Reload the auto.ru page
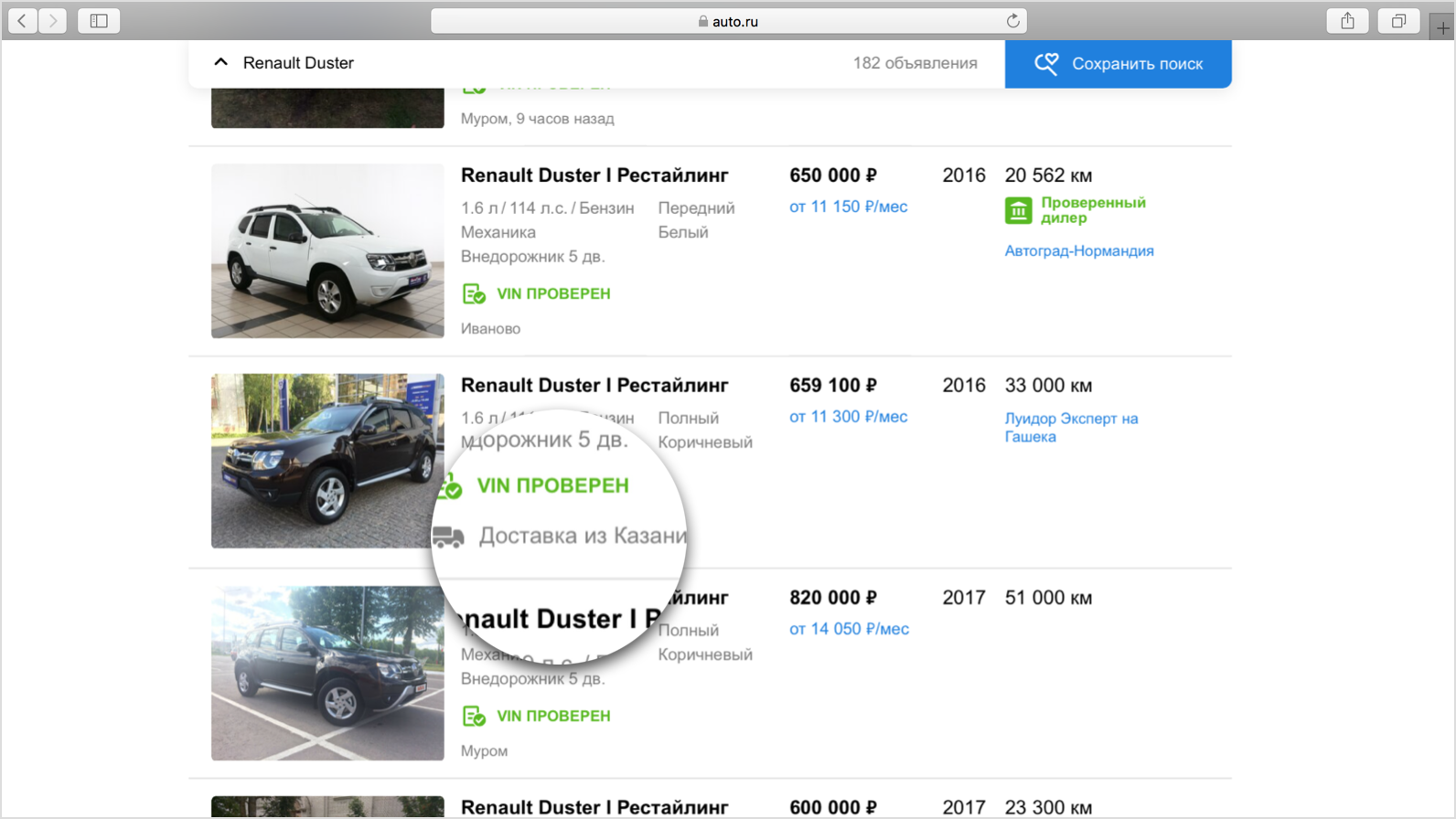 (1012, 21)
